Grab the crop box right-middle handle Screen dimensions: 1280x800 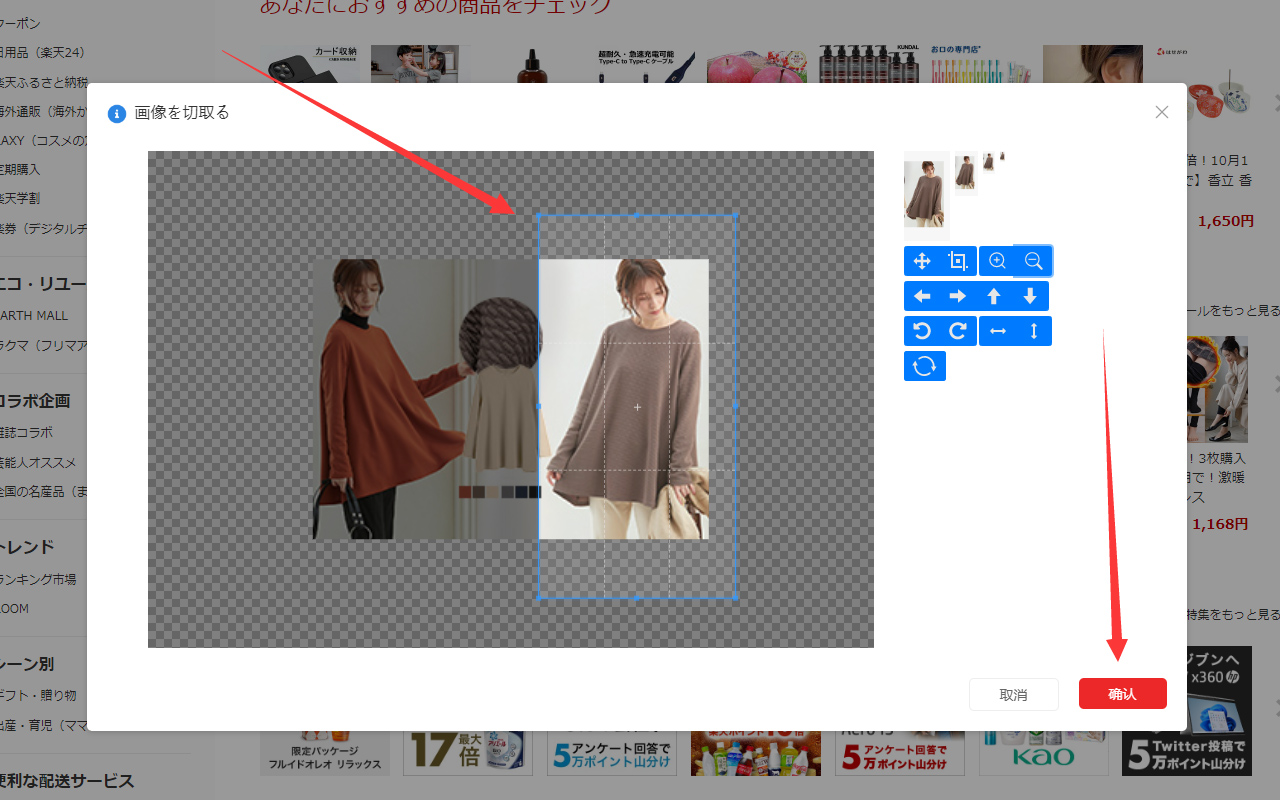pyautogui.click(x=736, y=406)
